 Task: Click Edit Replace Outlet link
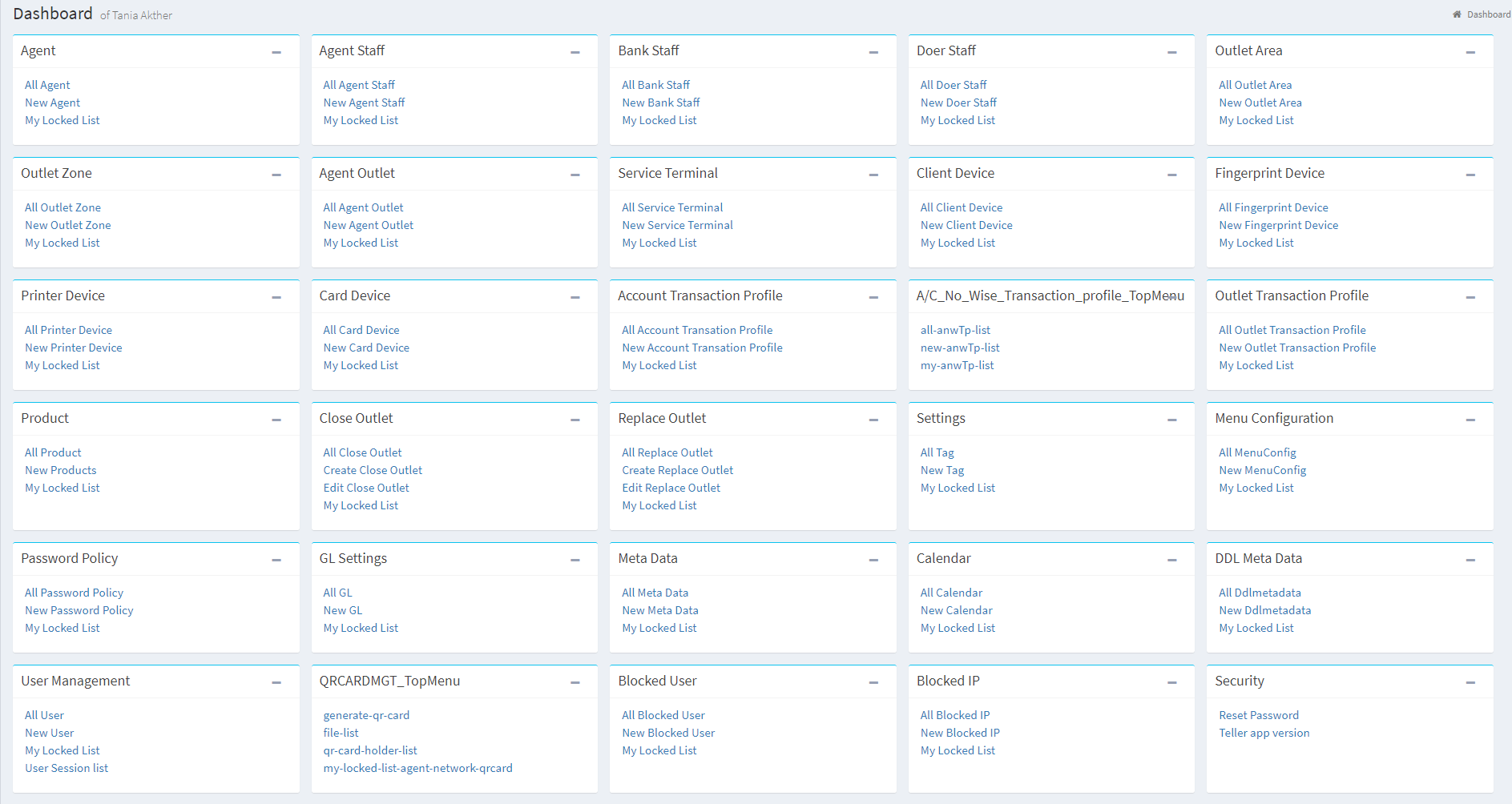tap(671, 488)
